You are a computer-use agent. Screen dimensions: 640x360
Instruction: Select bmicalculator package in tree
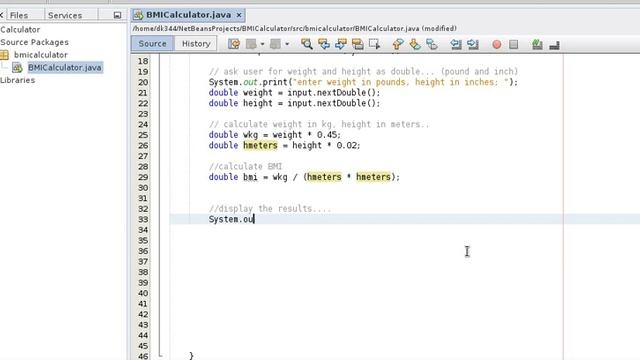coord(40,55)
